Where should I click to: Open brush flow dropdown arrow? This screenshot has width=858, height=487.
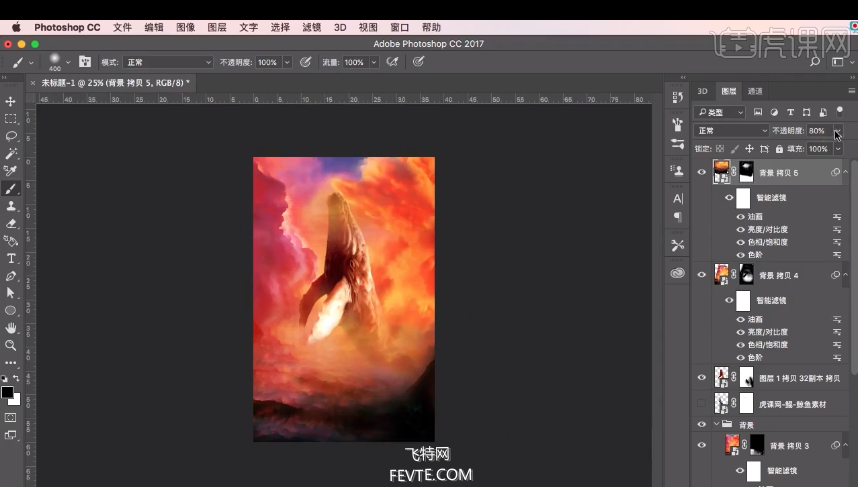click(374, 62)
